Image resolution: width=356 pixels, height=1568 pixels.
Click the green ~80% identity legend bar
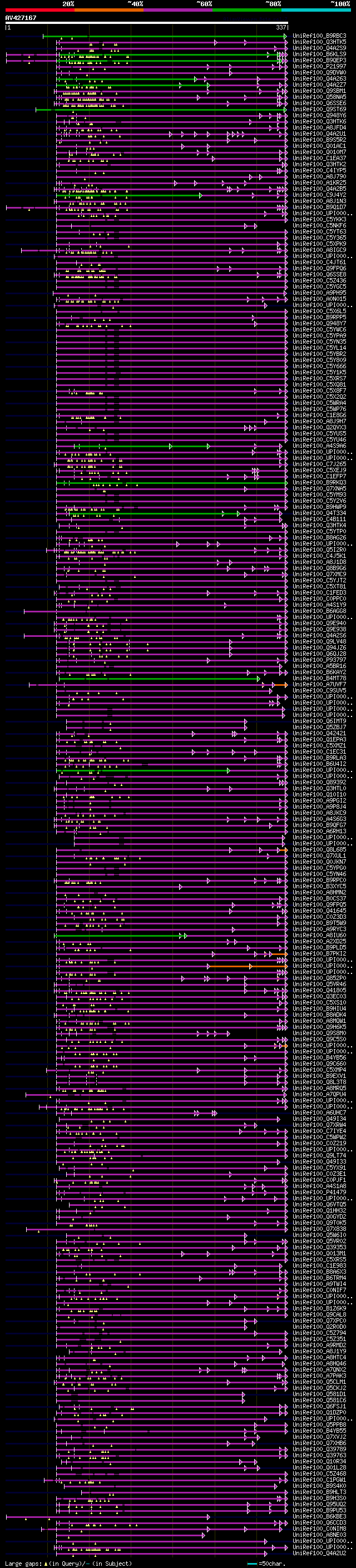pos(247,10)
